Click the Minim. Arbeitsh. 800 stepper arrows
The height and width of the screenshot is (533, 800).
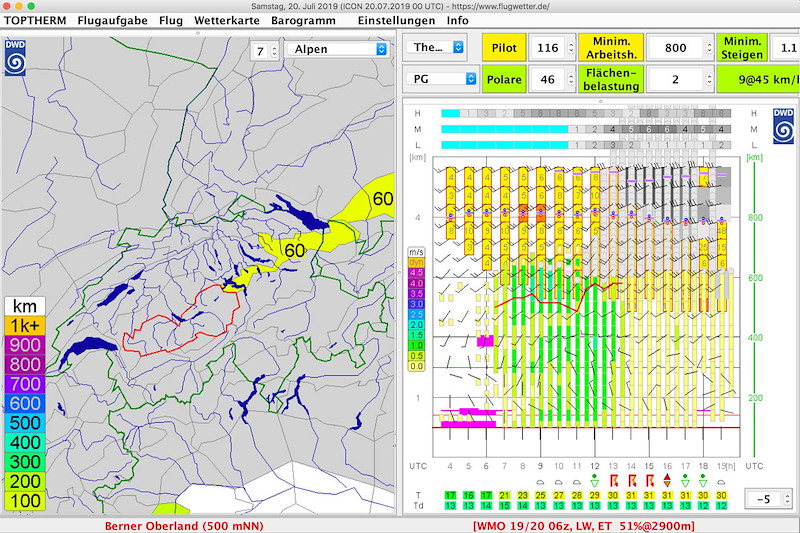709,48
